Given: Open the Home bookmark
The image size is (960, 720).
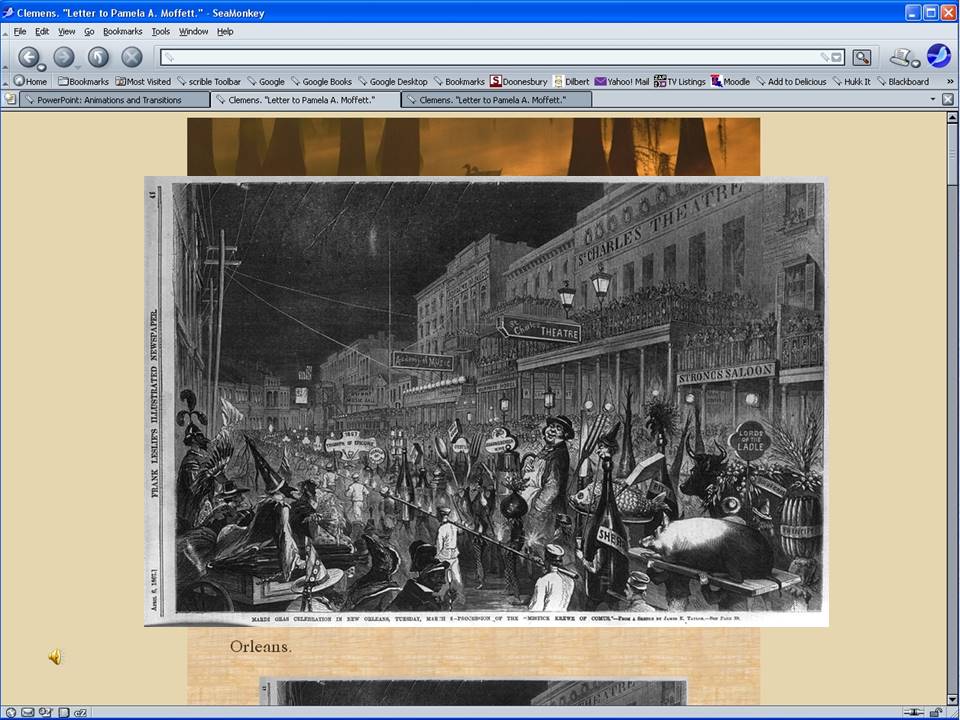Looking at the screenshot, I should coord(31,81).
